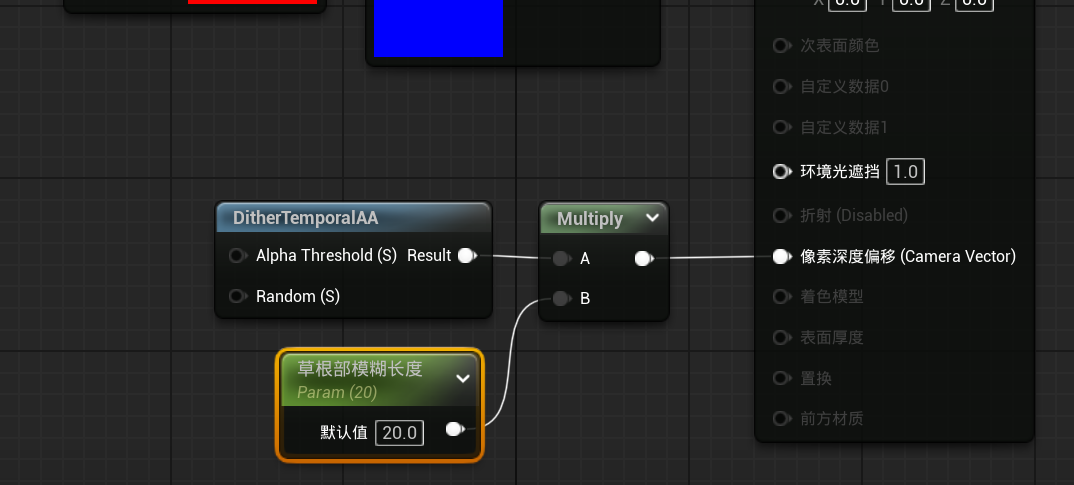Click the 像素深度偏移 (Camera Vector) input pin
The width and height of the screenshot is (1074, 485).
coord(781,257)
